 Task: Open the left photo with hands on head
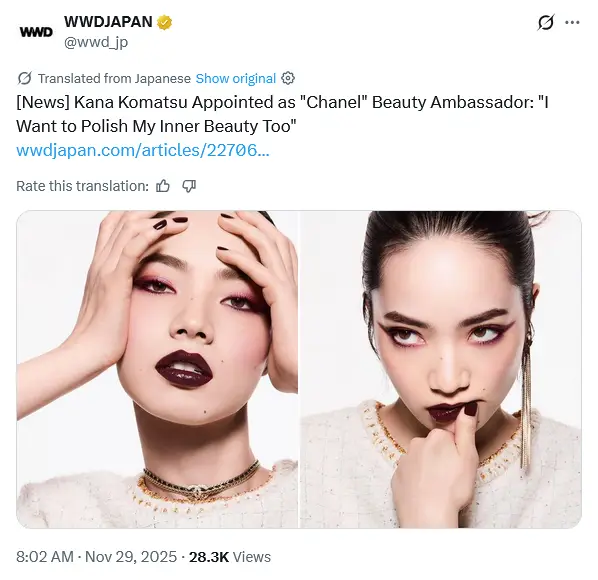(157, 369)
